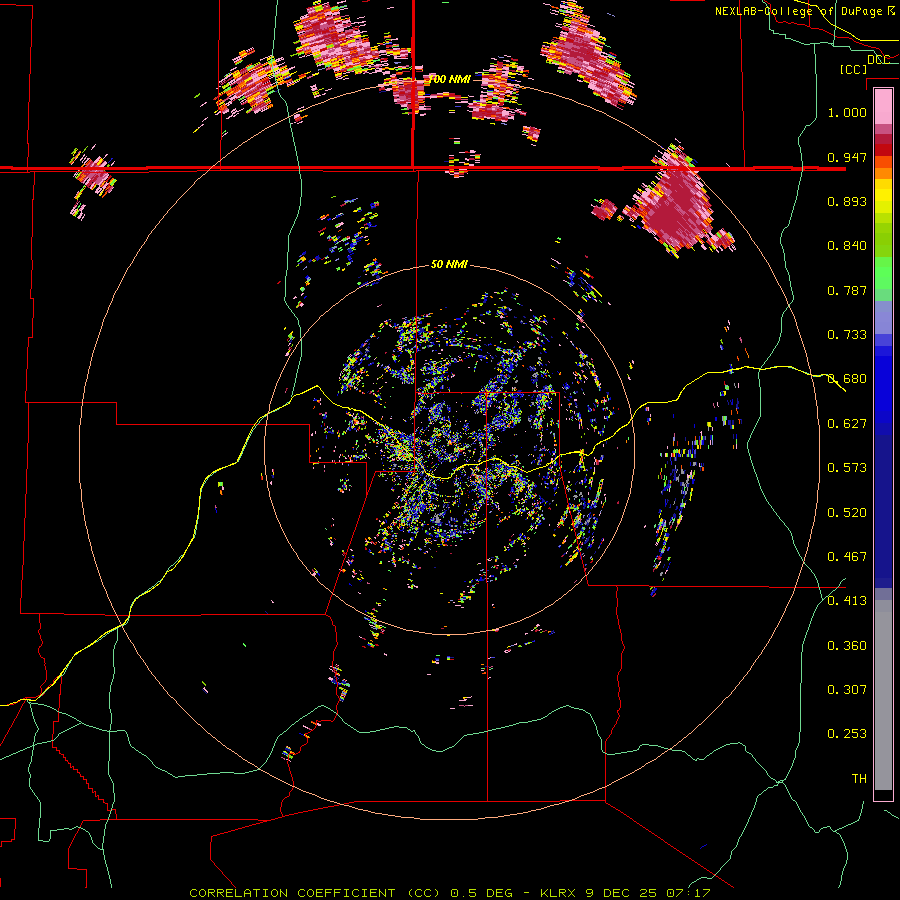Click the TH threshold label on the scale
Image resolution: width=900 pixels, height=900 pixels.
[x=859, y=779]
